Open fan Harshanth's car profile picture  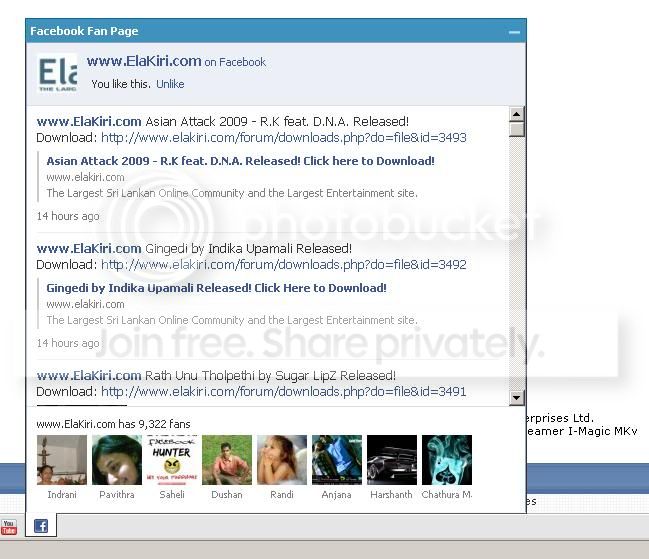[x=392, y=460]
